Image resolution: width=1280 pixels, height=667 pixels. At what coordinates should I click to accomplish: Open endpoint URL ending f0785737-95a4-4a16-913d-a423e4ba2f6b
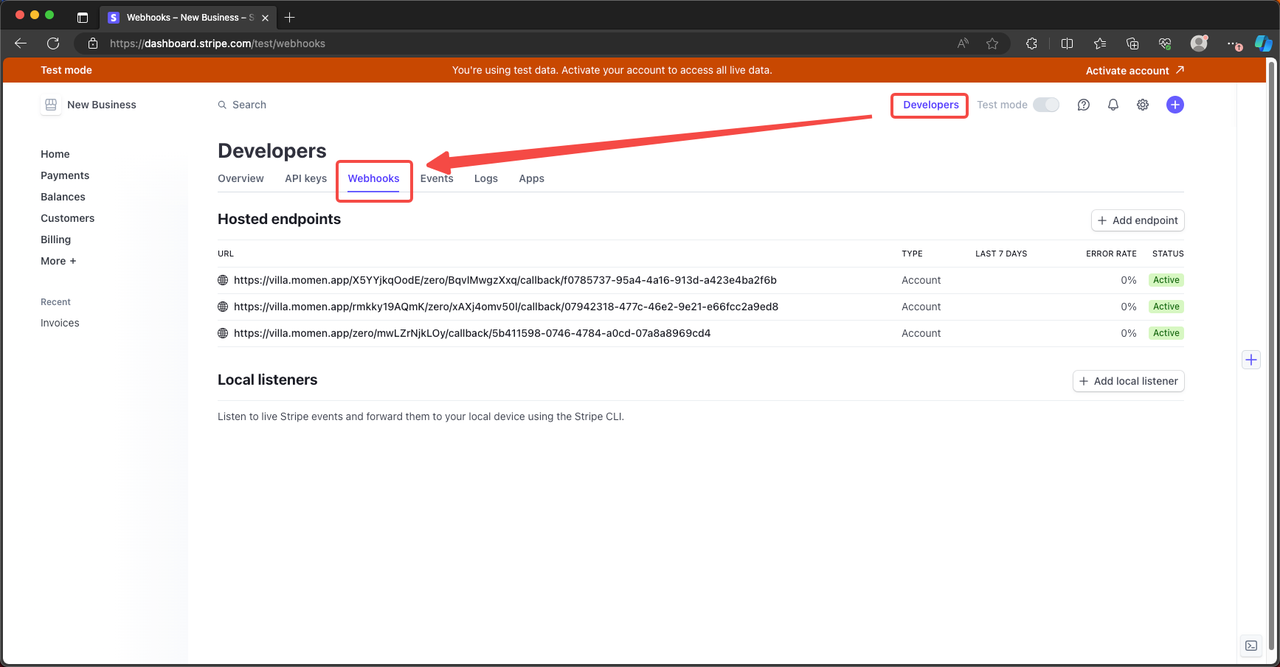pyautogui.click(x=505, y=280)
